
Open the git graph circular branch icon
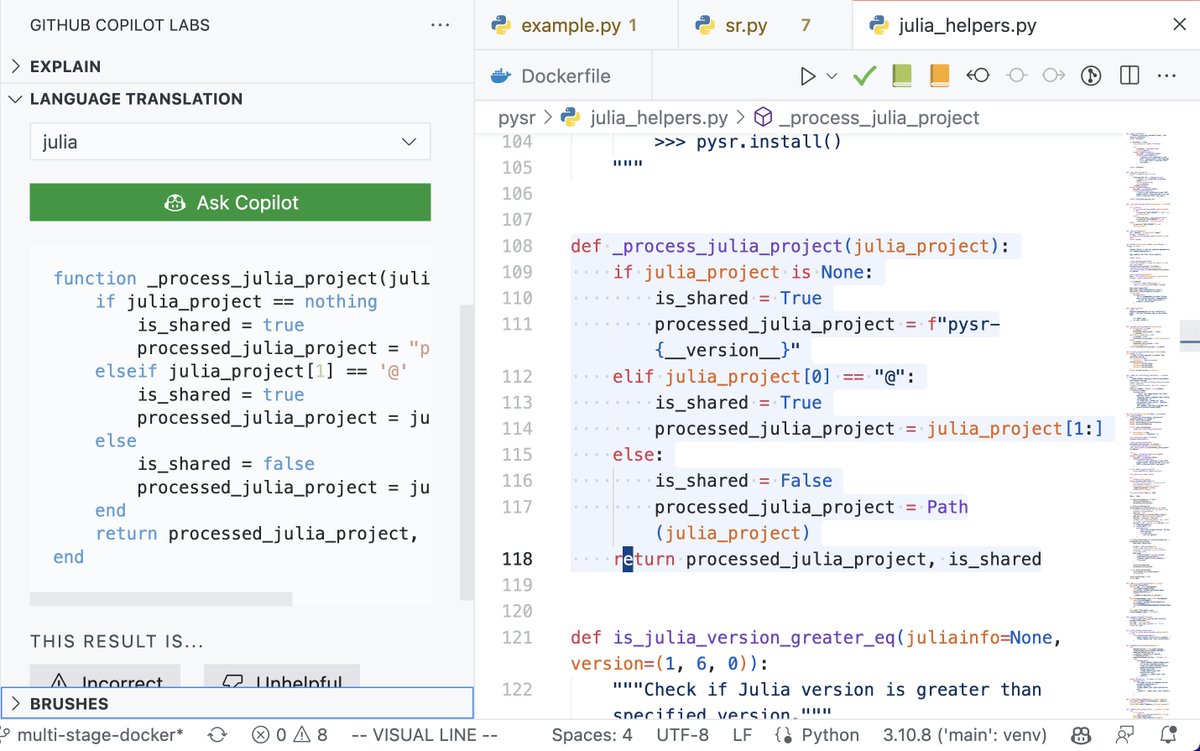pos(1093,76)
